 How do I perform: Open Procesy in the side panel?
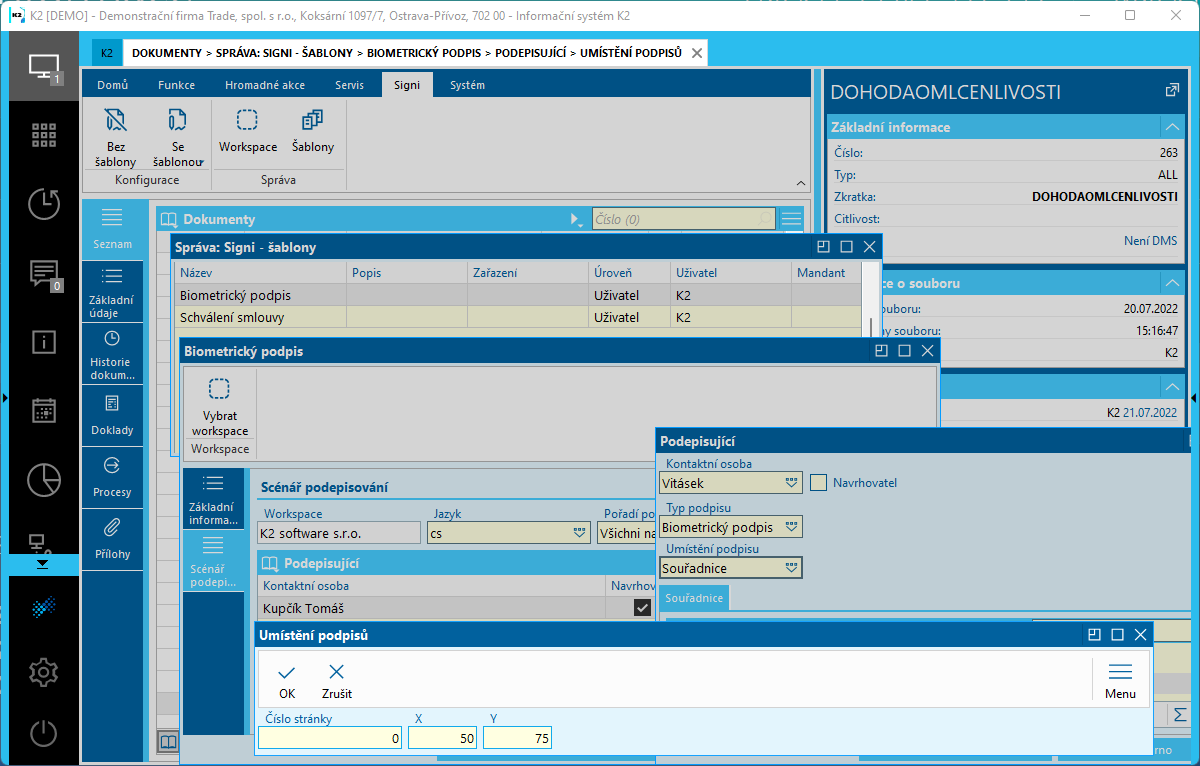coord(112,477)
